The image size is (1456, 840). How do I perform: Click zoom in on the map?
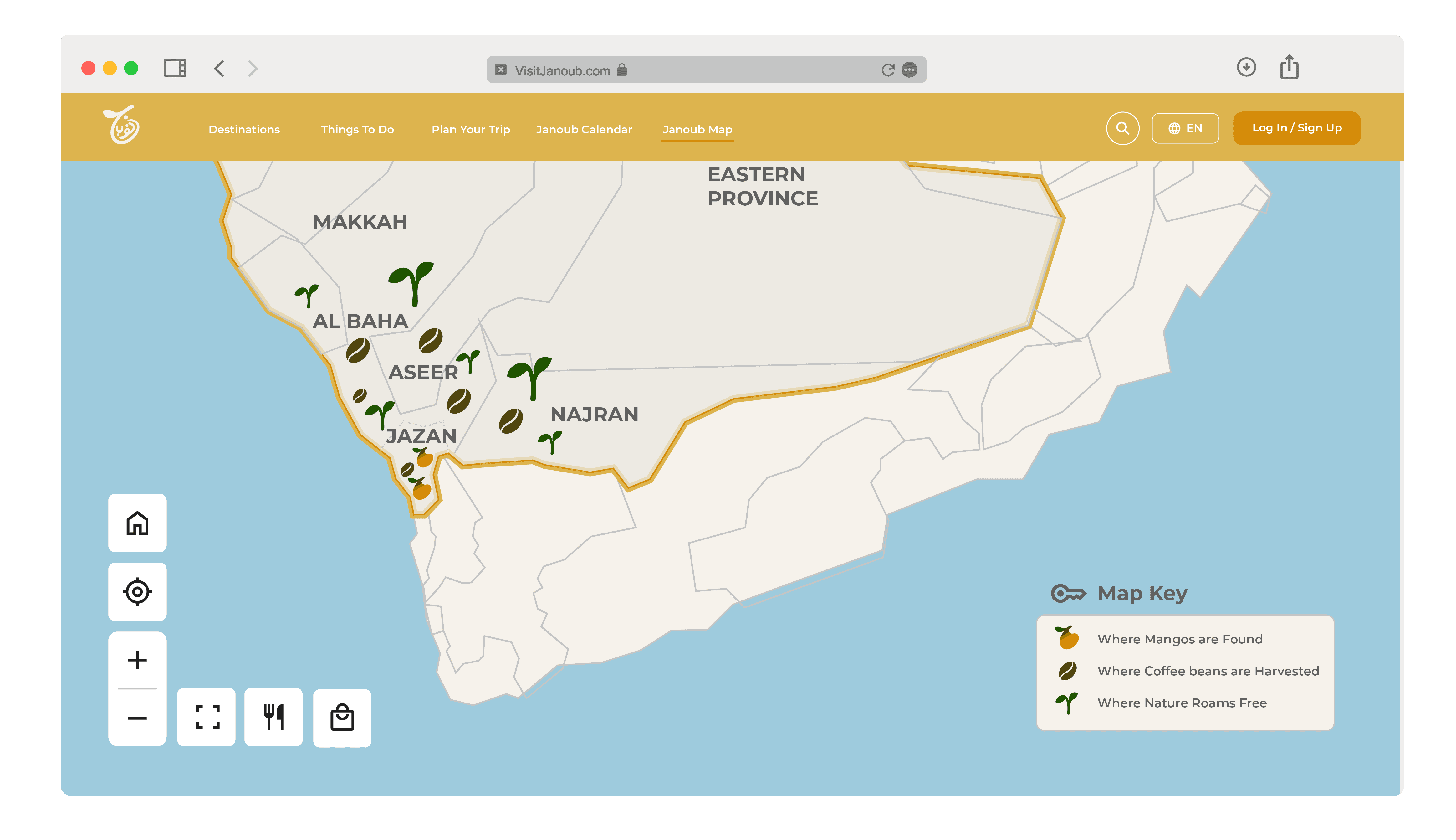click(x=137, y=661)
